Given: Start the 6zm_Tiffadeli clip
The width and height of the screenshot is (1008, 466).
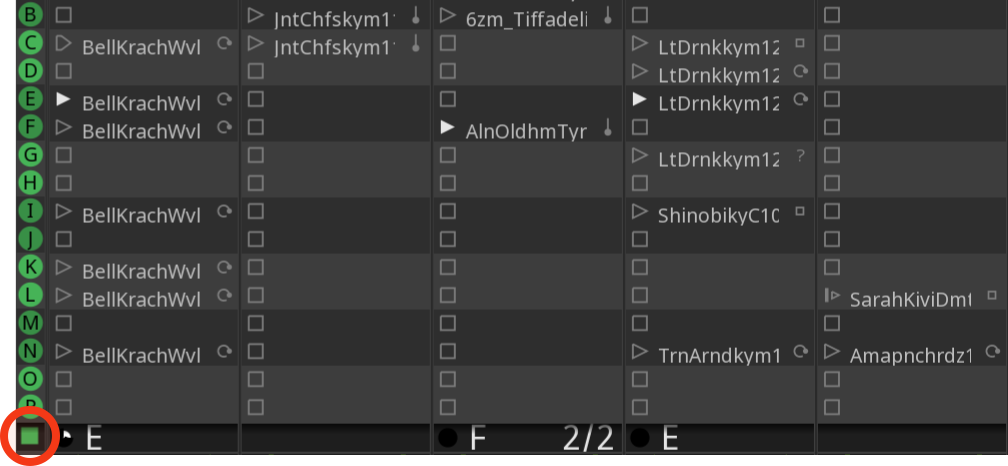Looking at the screenshot, I should [x=448, y=16].
